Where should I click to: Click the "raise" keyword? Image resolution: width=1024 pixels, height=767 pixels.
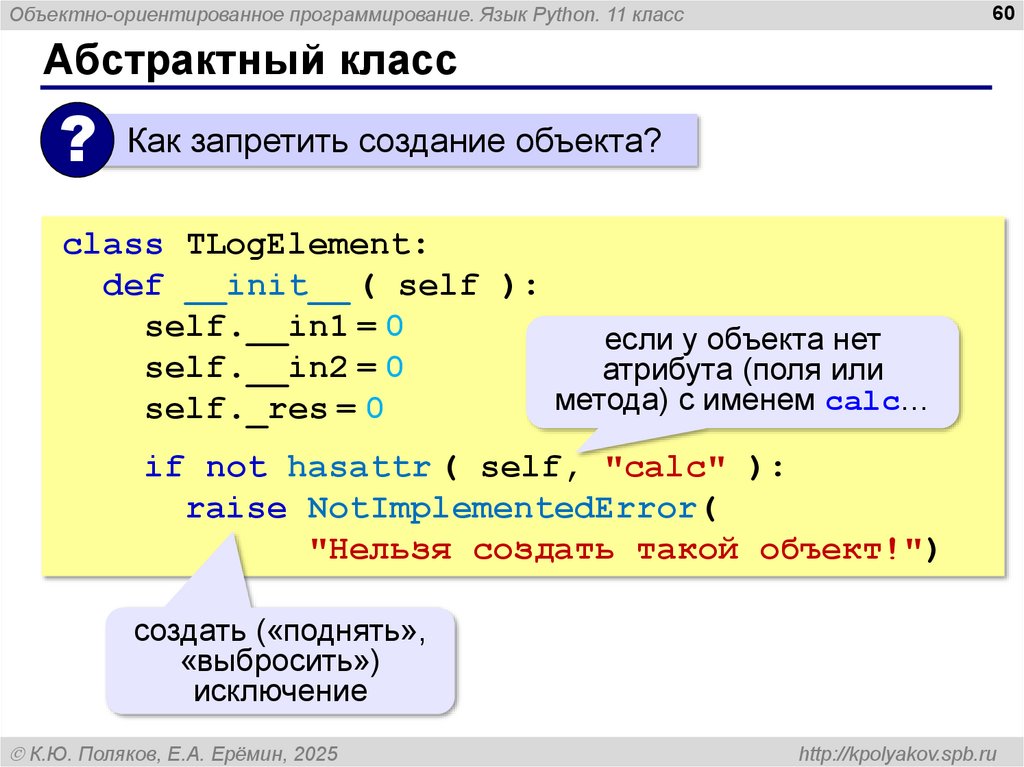pyautogui.click(x=236, y=508)
